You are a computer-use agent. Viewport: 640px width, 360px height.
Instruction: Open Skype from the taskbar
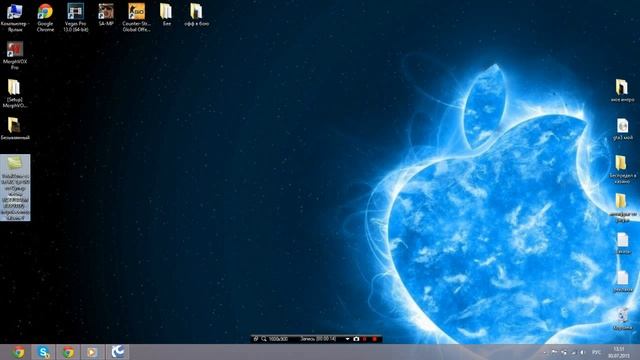coord(43,352)
